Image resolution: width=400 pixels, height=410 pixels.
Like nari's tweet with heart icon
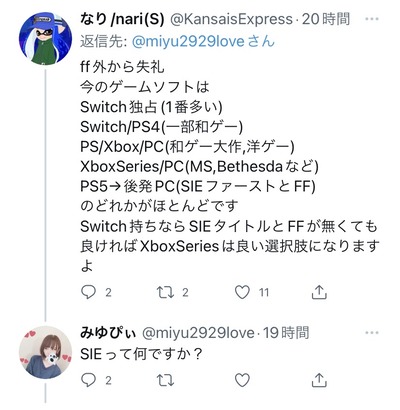pyautogui.click(x=242, y=292)
